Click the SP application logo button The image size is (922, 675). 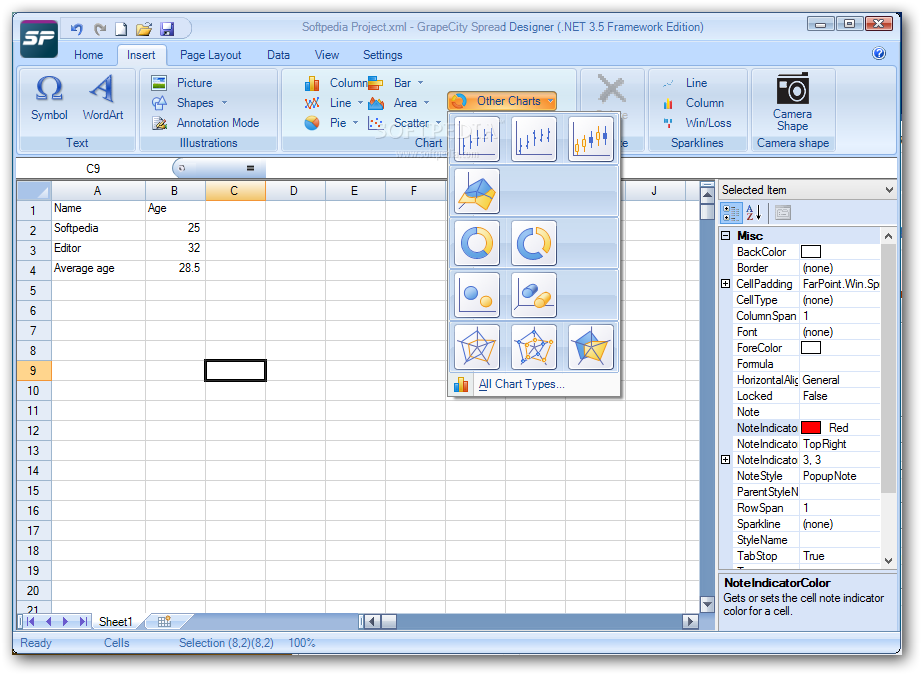39,39
